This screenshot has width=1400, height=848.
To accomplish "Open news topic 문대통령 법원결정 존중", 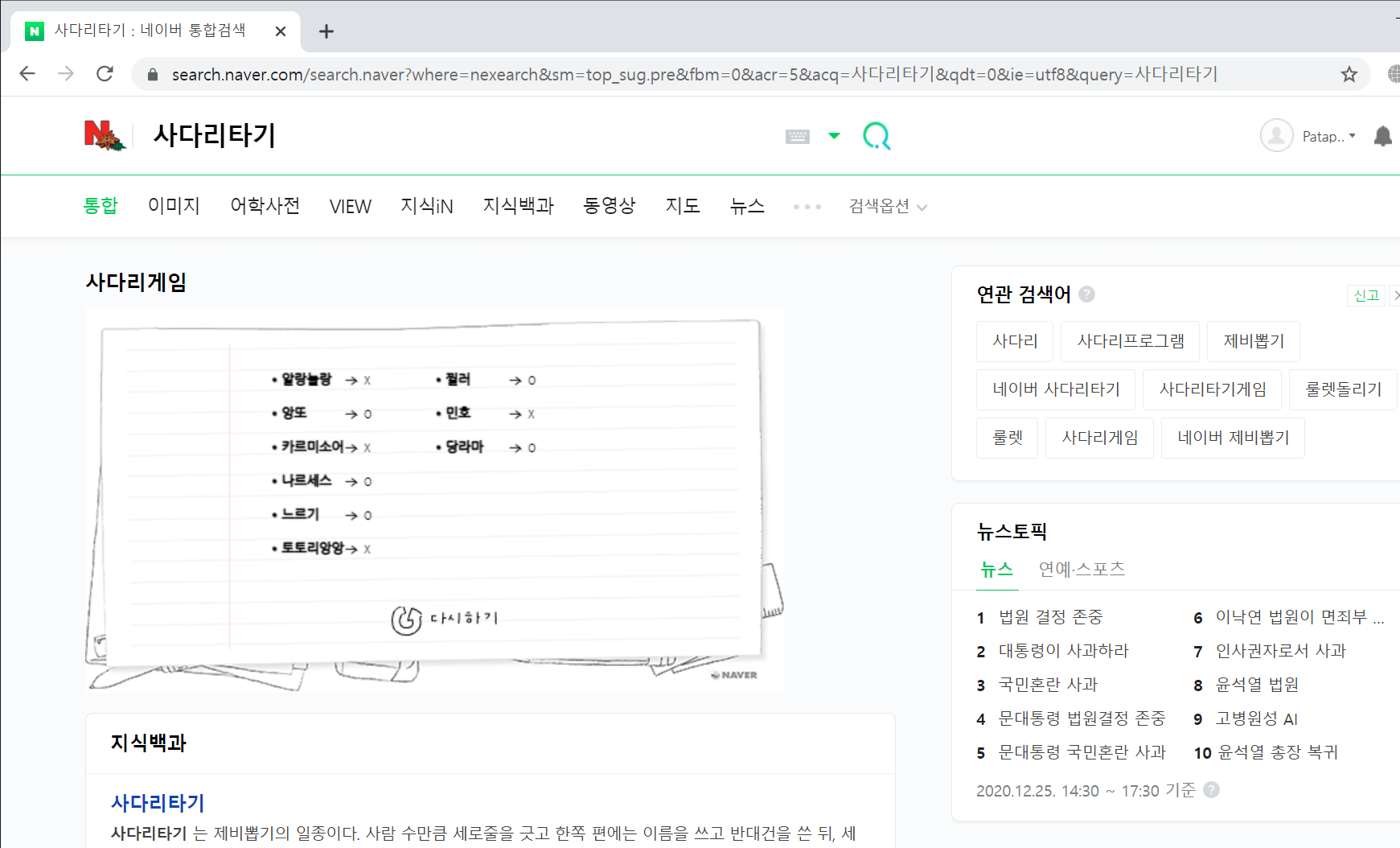I will (1082, 718).
